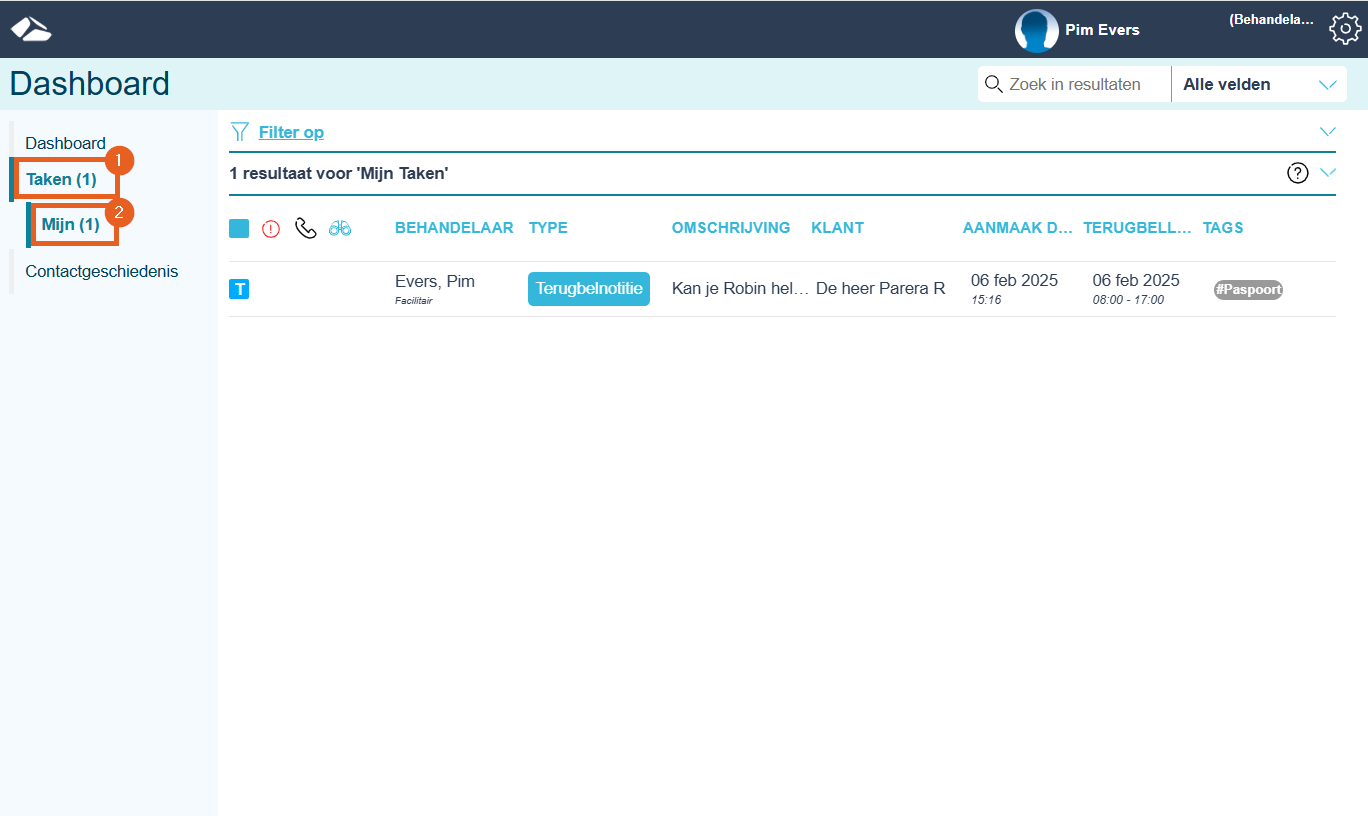Click the 1 resultaat voor 'Mijn Taken' heading
This screenshot has height=816, width=1368.
(339, 173)
